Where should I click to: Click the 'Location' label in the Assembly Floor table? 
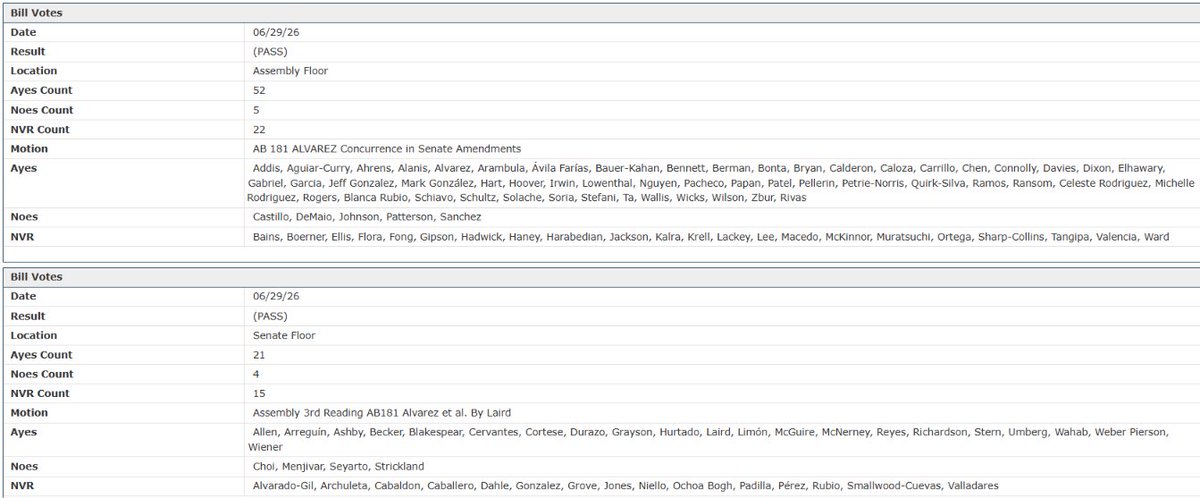pyautogui.click(x=34, y=71)
